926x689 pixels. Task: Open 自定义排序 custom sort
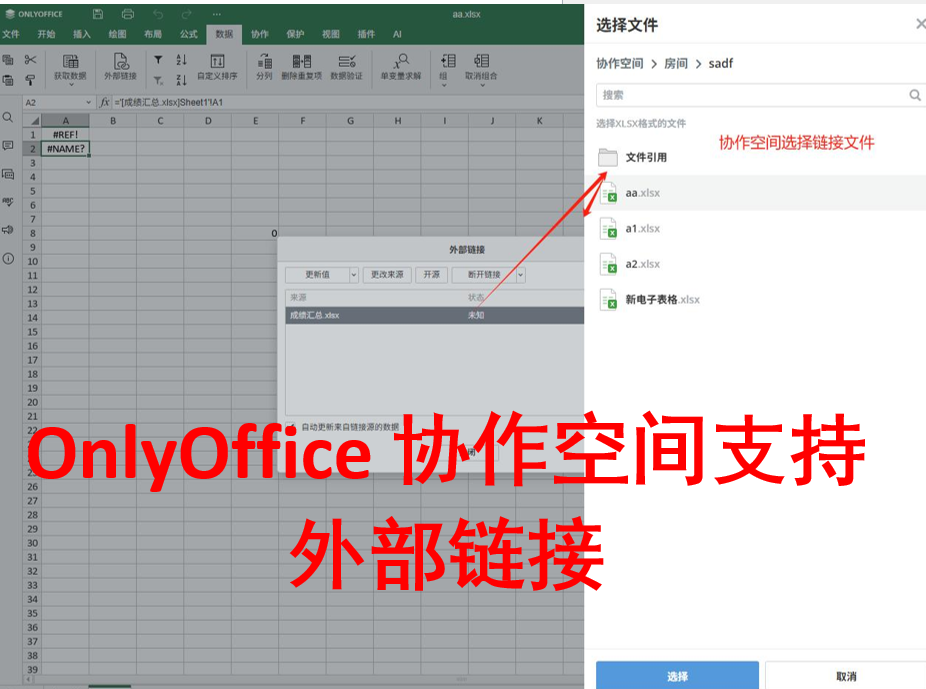click(217, 66)
